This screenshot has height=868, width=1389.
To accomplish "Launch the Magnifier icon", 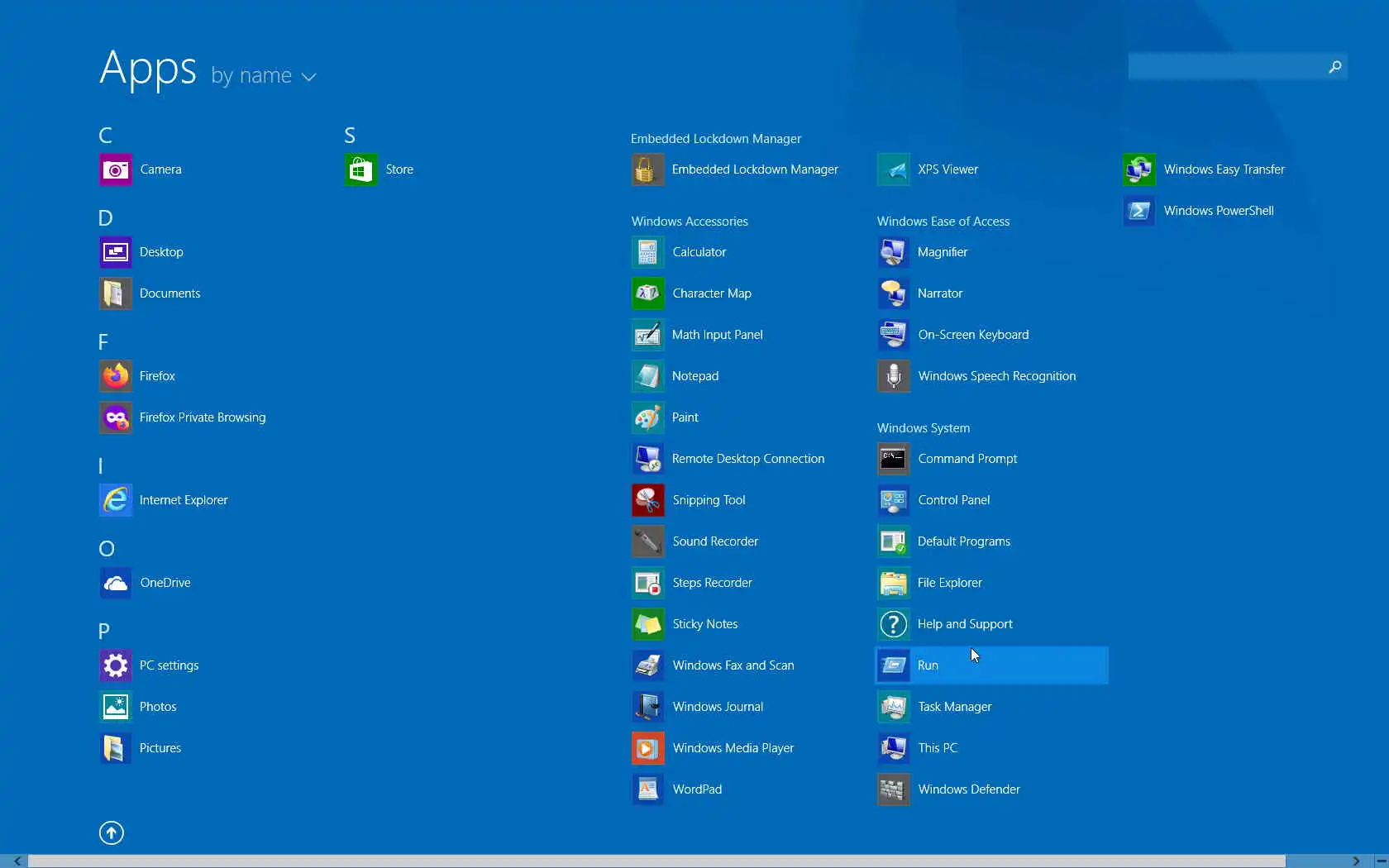I will tap(894, 252).
